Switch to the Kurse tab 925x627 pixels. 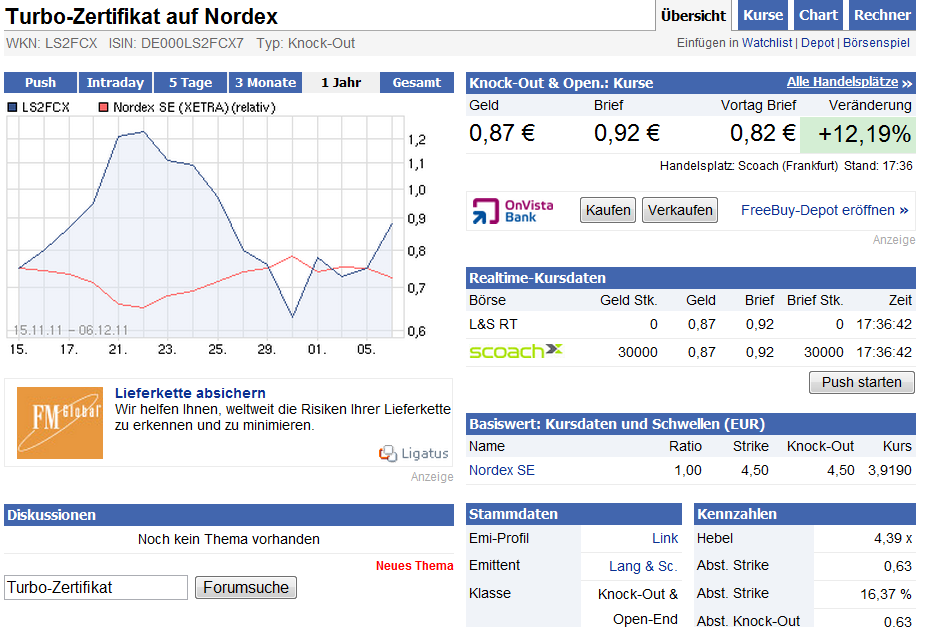(763, 15)
